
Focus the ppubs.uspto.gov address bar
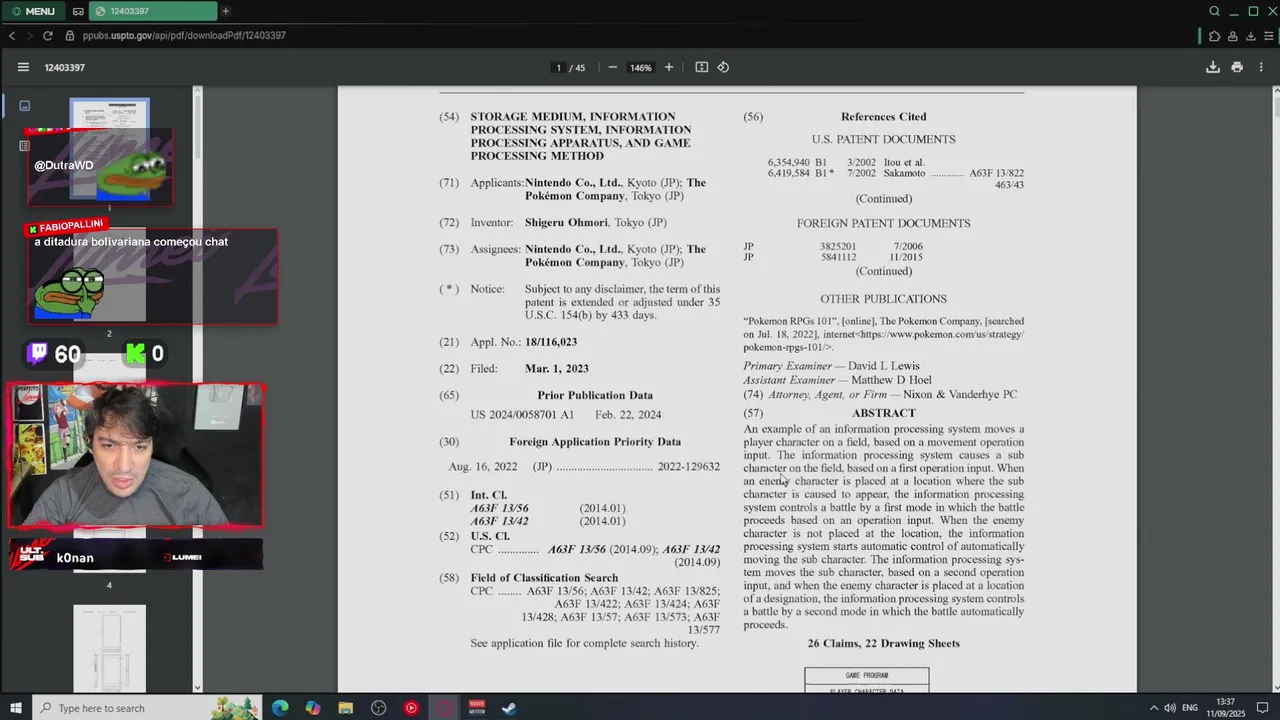click(184, 35)
